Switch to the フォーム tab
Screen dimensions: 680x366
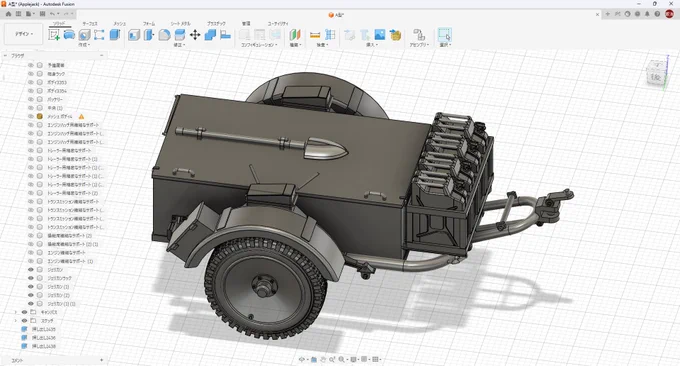point(149,24)
